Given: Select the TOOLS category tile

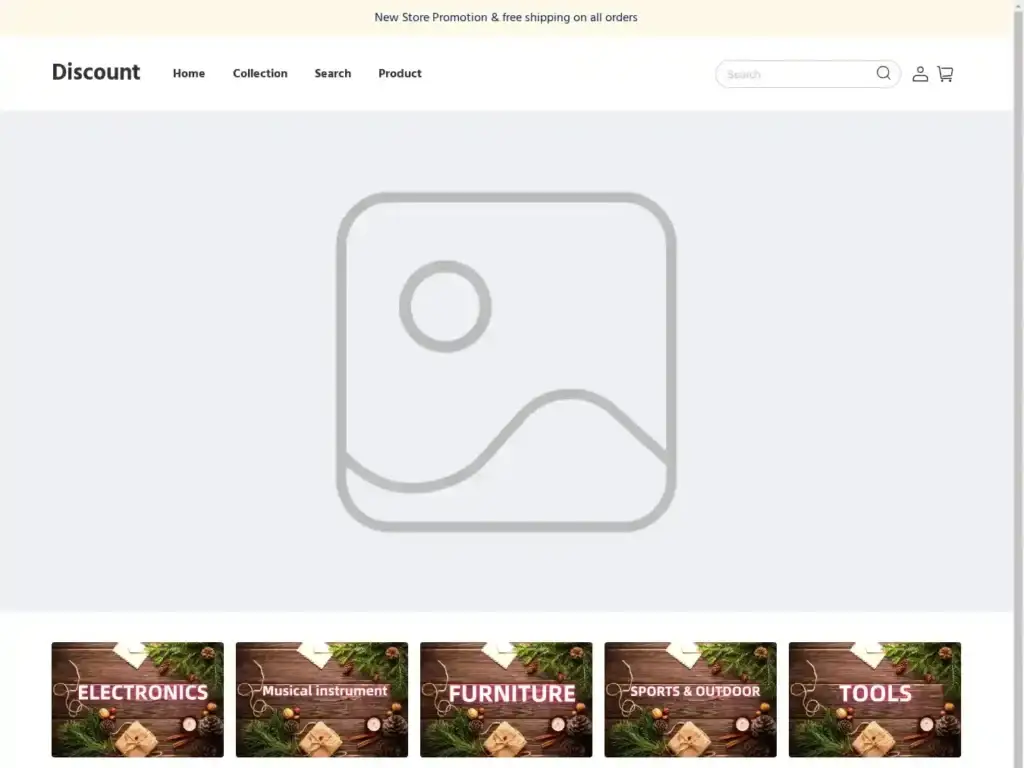Looking at the screenshot, I should pos(875,700).
